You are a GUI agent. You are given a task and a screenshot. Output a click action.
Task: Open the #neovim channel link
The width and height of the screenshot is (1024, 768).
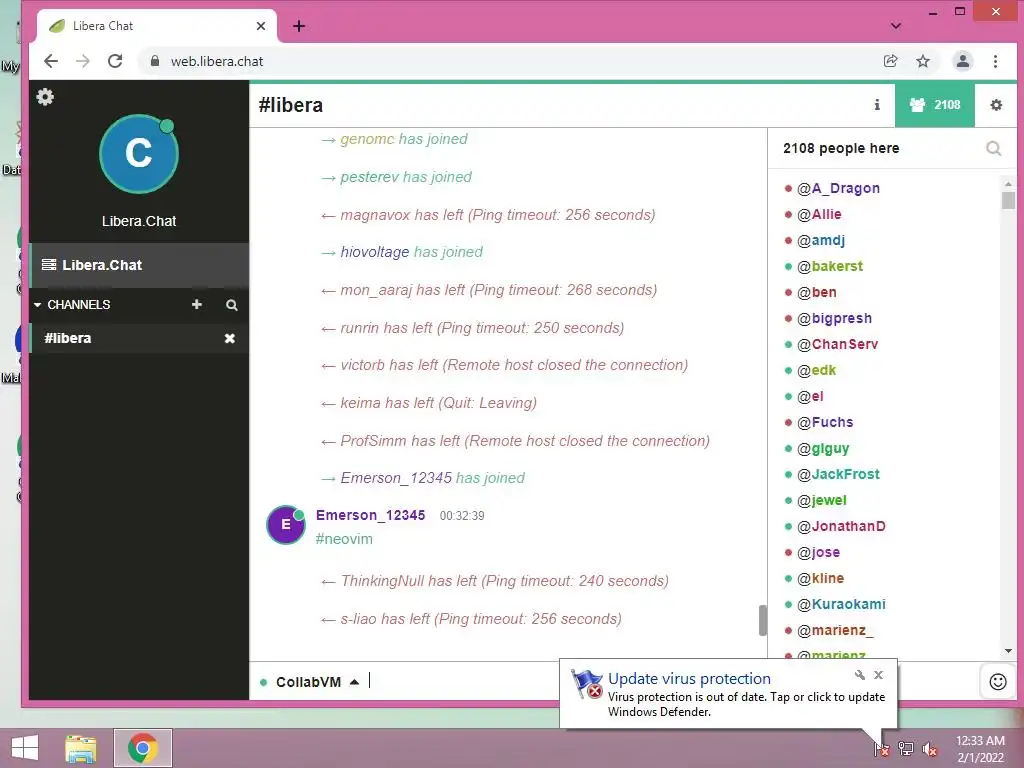click(x=344, y=539)
